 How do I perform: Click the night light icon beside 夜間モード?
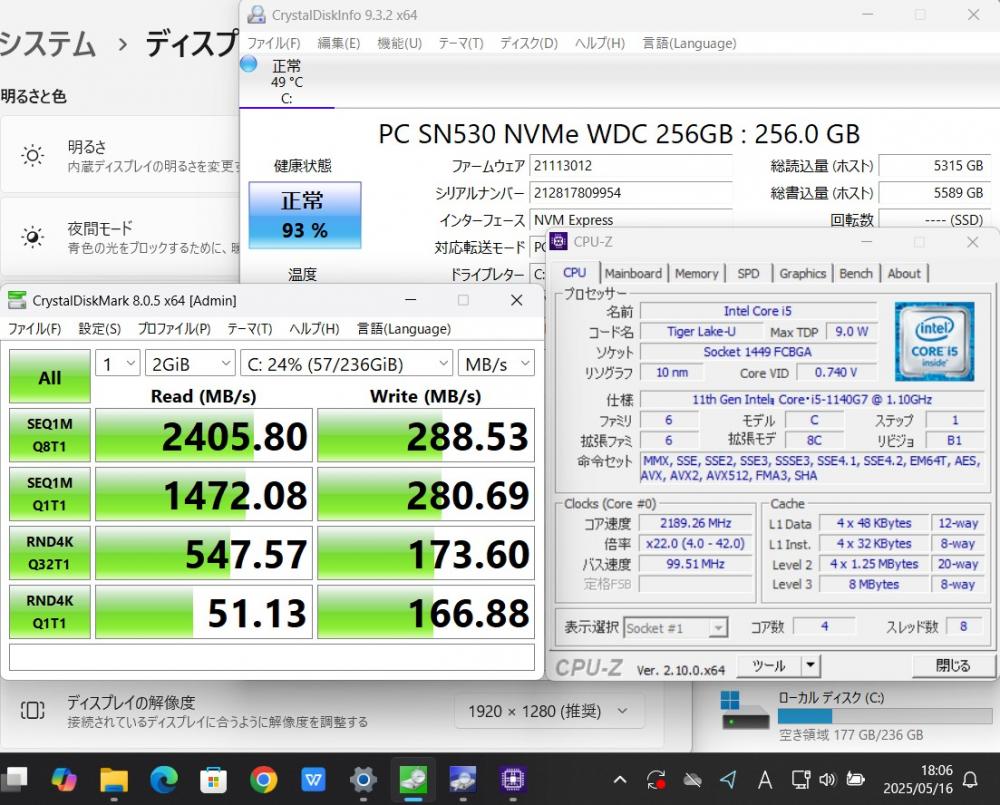(33, 237)
